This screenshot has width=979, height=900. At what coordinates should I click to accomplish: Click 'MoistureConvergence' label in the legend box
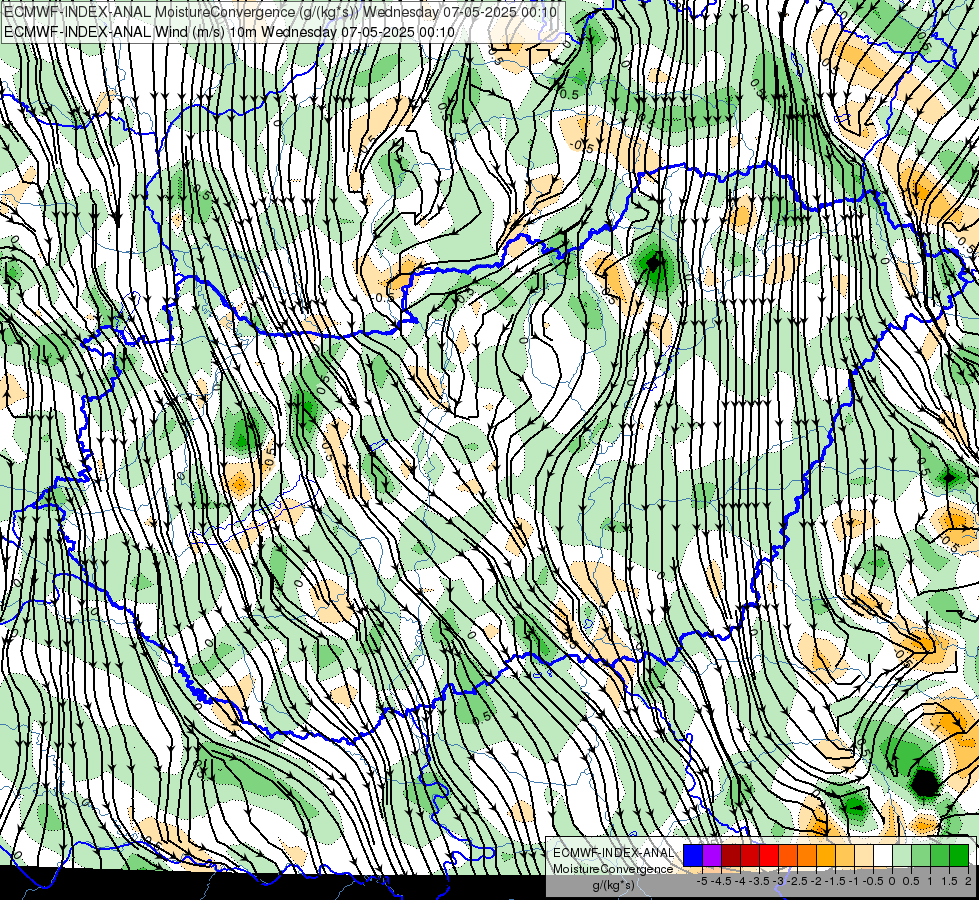click(x=613, y=869)
